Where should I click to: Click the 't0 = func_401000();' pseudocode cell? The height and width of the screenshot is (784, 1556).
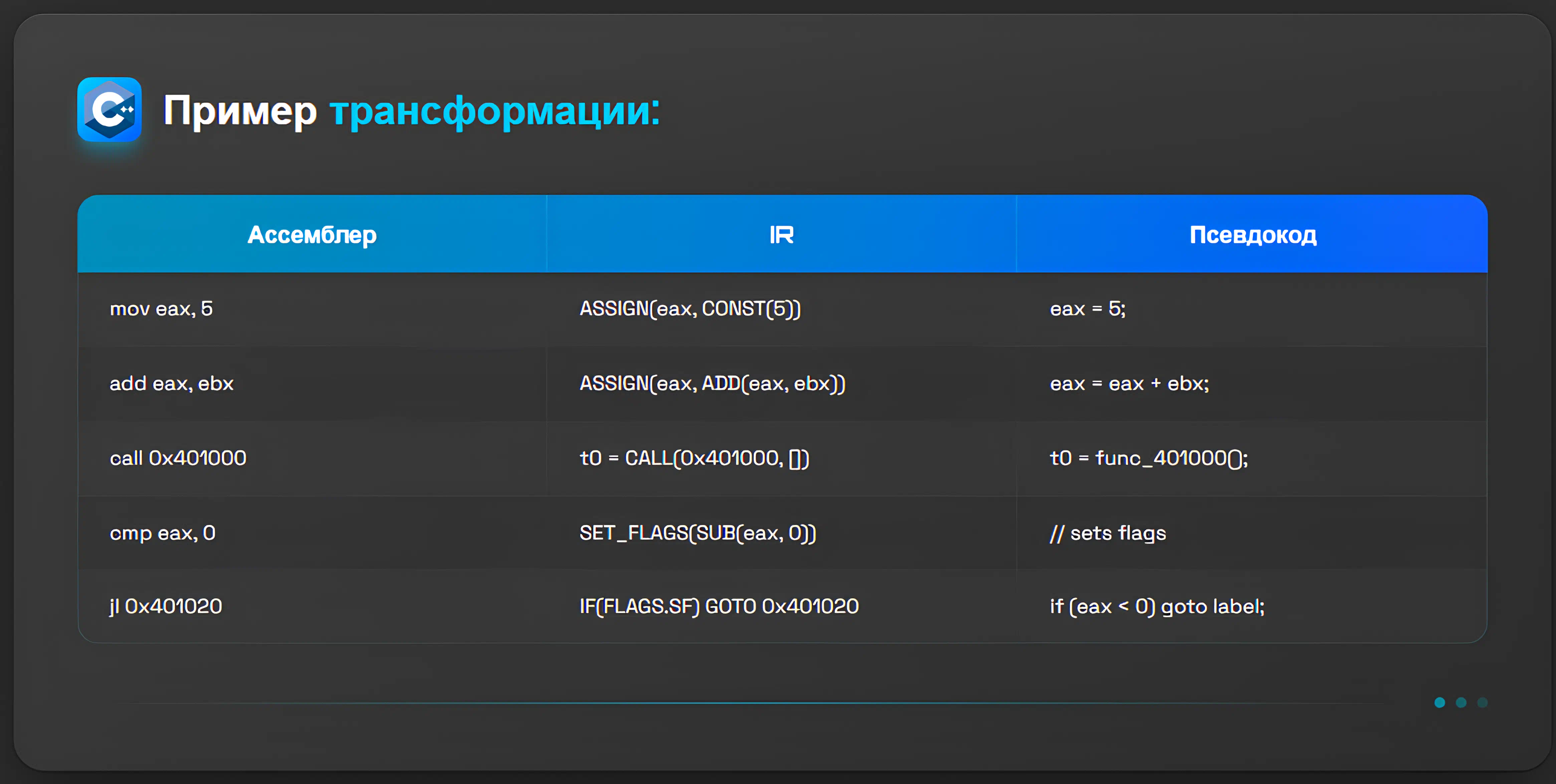1148,458
